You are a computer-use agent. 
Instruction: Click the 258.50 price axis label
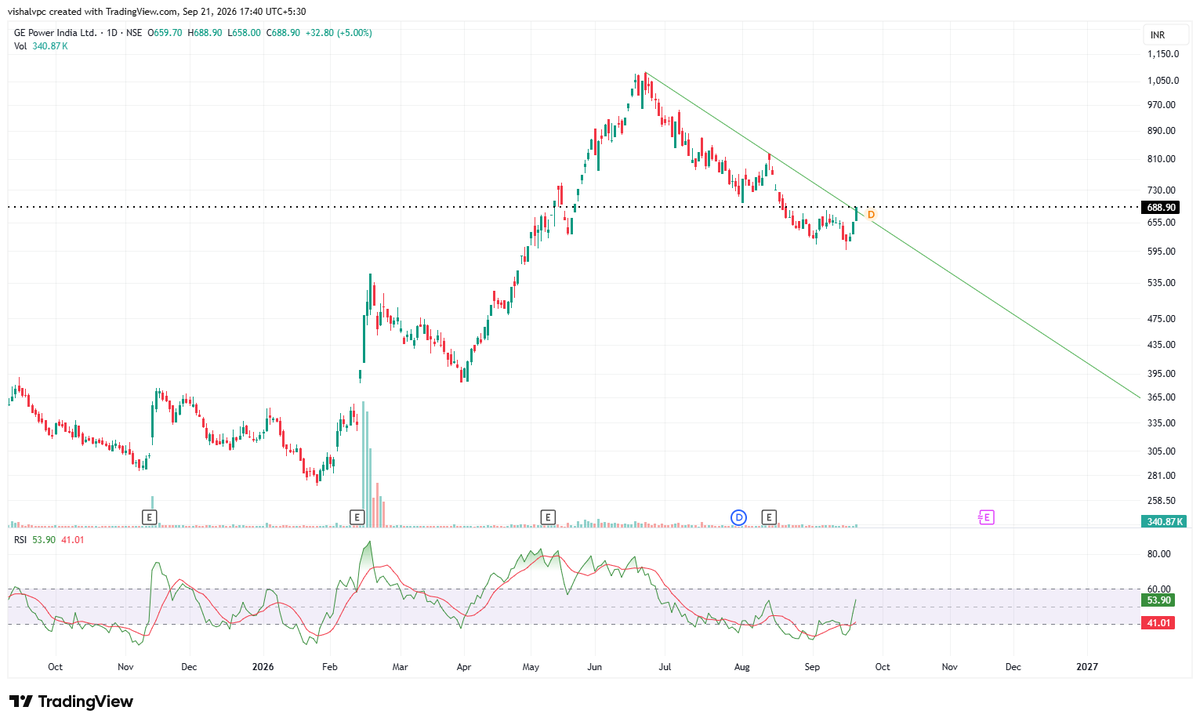[x=1163, y=501]
